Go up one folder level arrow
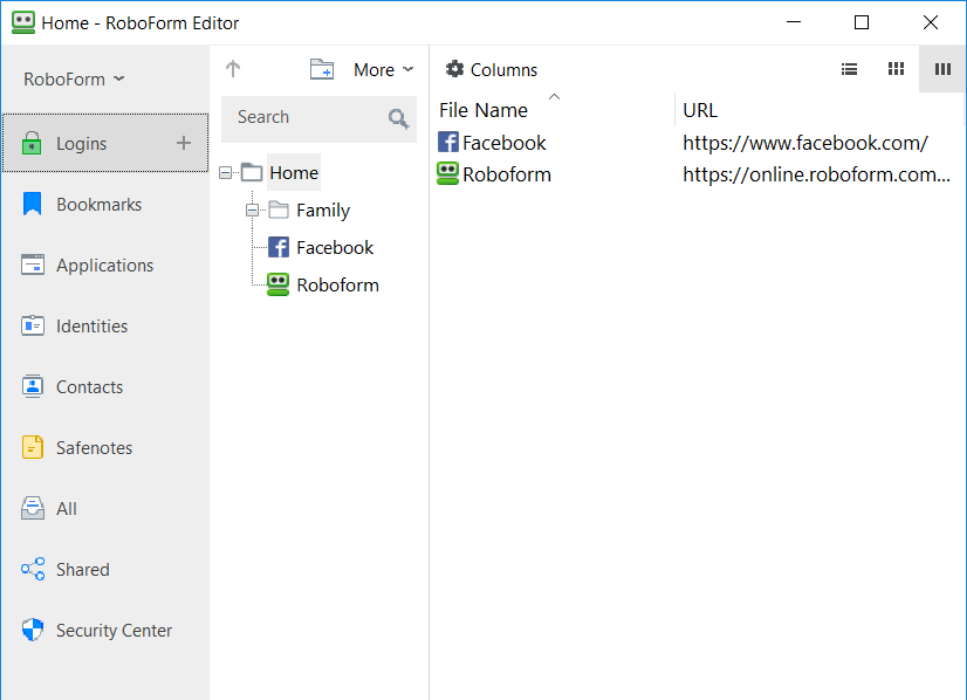Screen dimensions: 967x700 (x=232, y=68)
